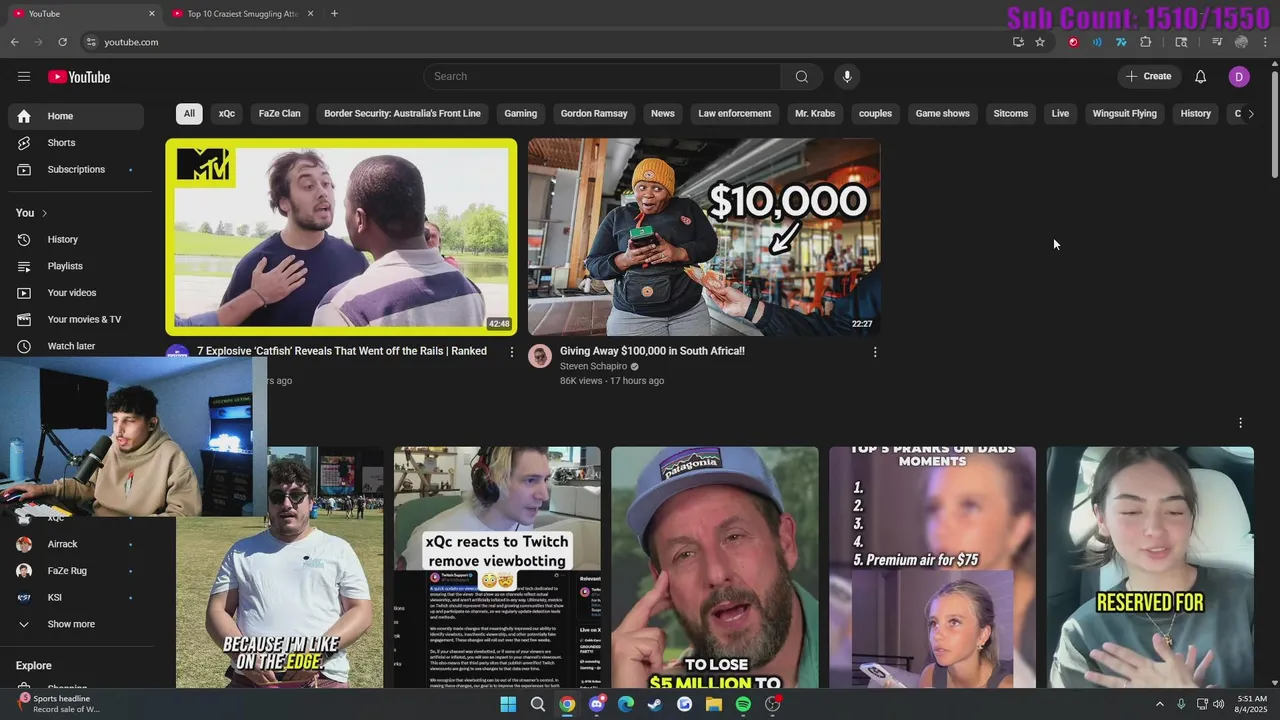1280x720 pixels.
Task: Select the Mr. Krabs chip
Action: tap(815, 114)
